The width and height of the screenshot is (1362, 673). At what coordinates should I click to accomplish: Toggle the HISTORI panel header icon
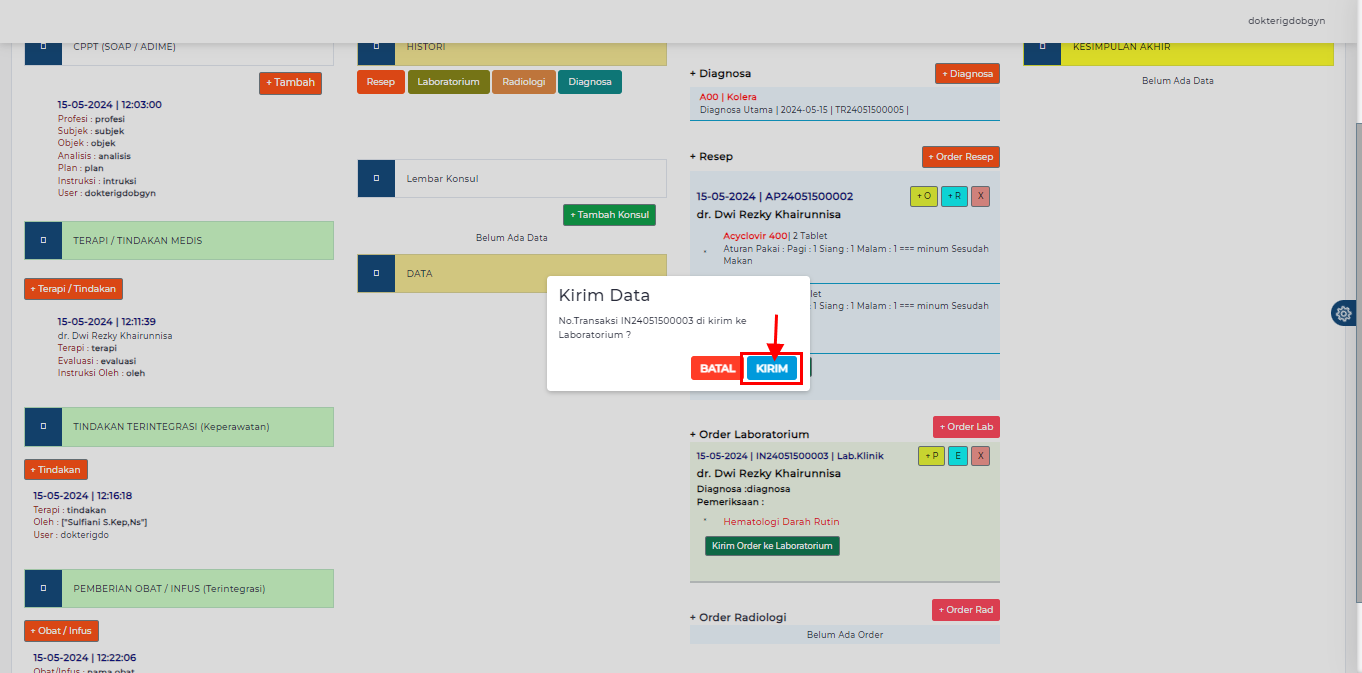376,46
